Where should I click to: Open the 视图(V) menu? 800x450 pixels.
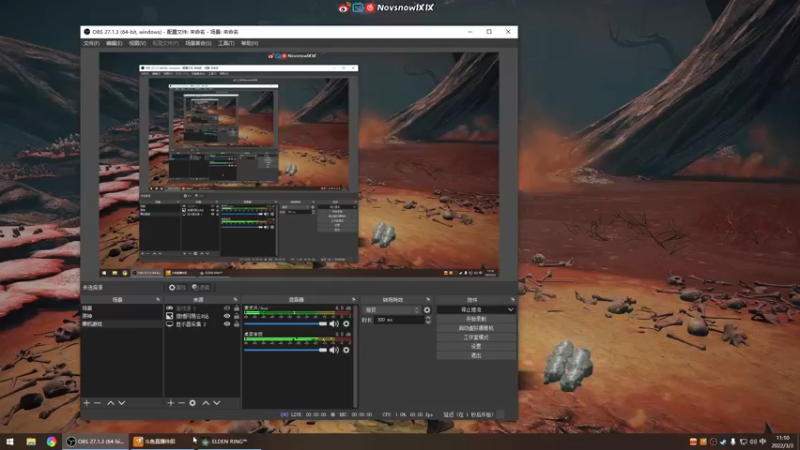coord(137,43)
